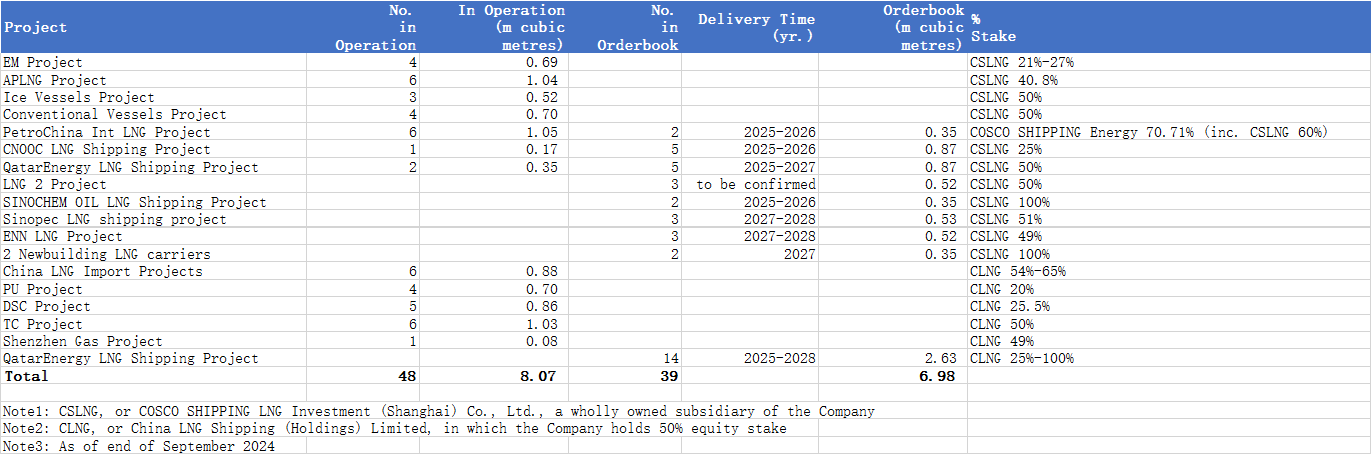Click the 'Shenzhen Gas Project' cell
The height and width of the screenshot is (455, 1372).
[153, 341]
